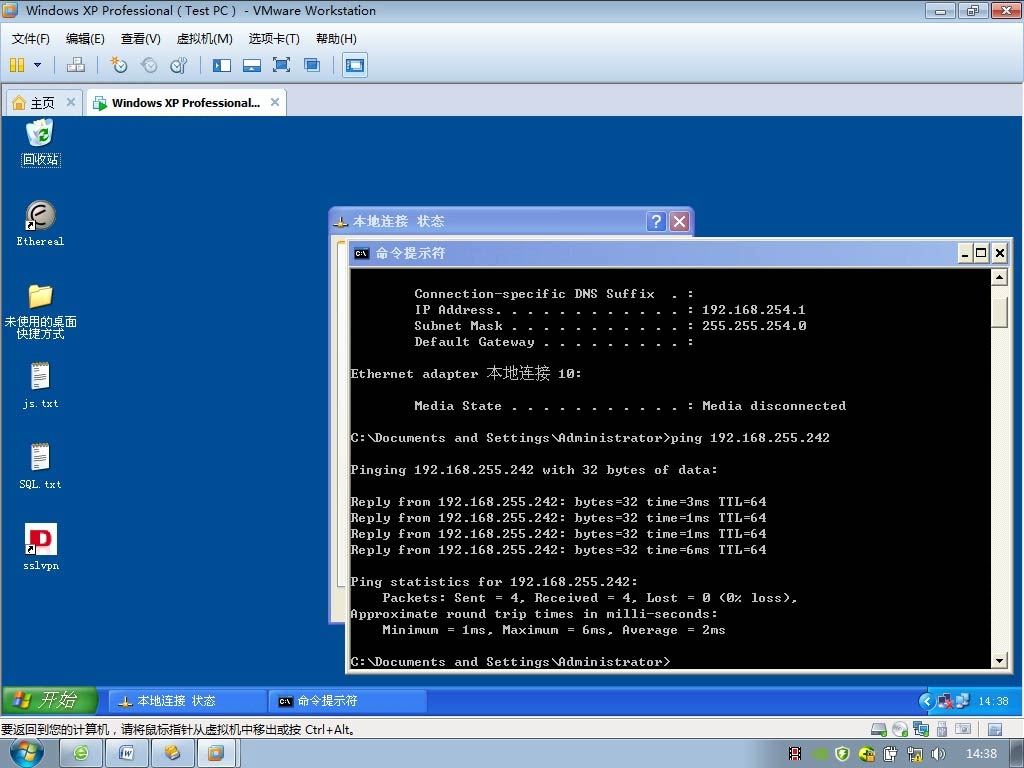
Task: Click the 命令提示符 window title bar icon
Action: point(361,253)
